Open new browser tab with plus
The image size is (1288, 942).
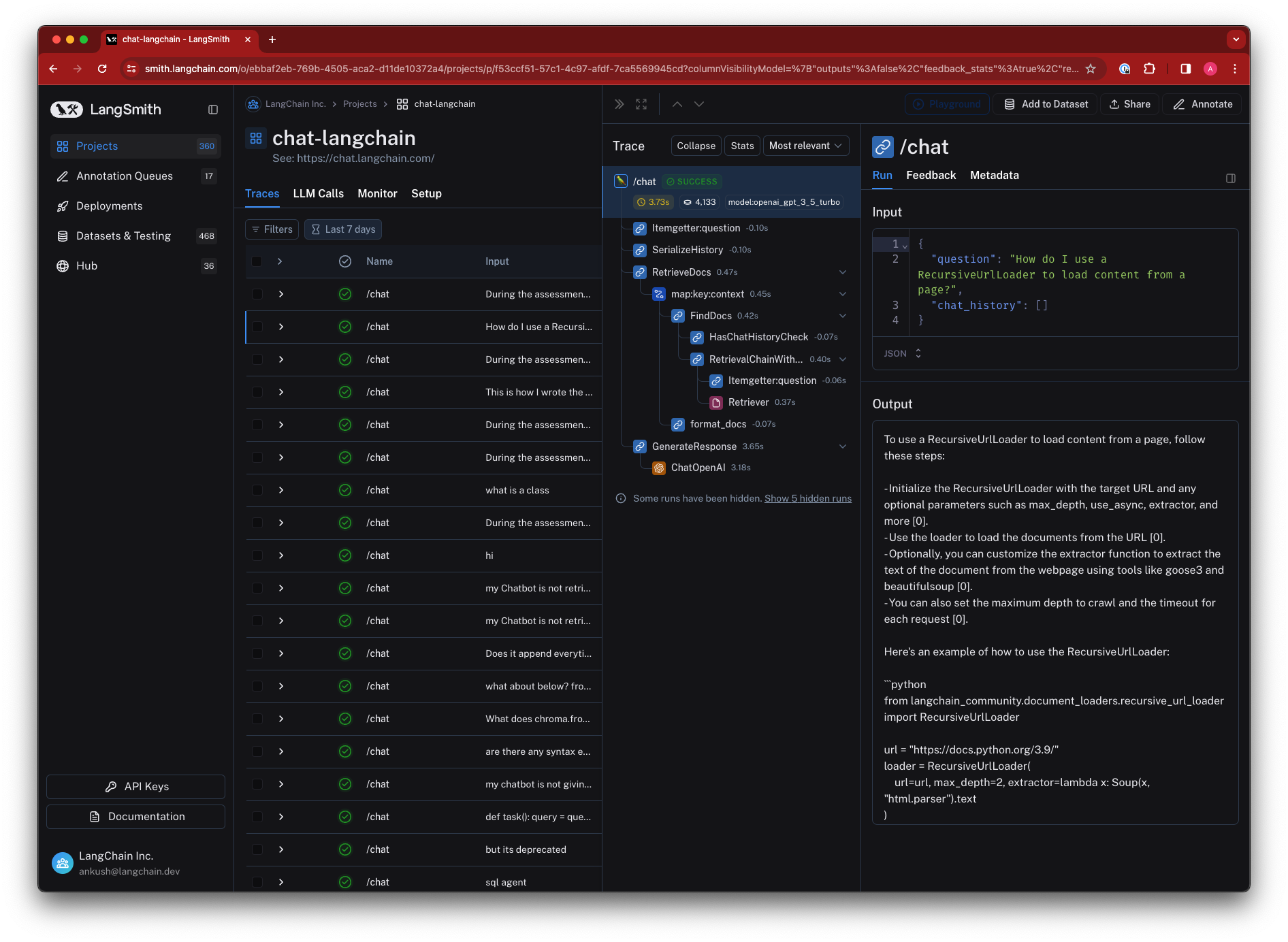(x=272, y=39)
